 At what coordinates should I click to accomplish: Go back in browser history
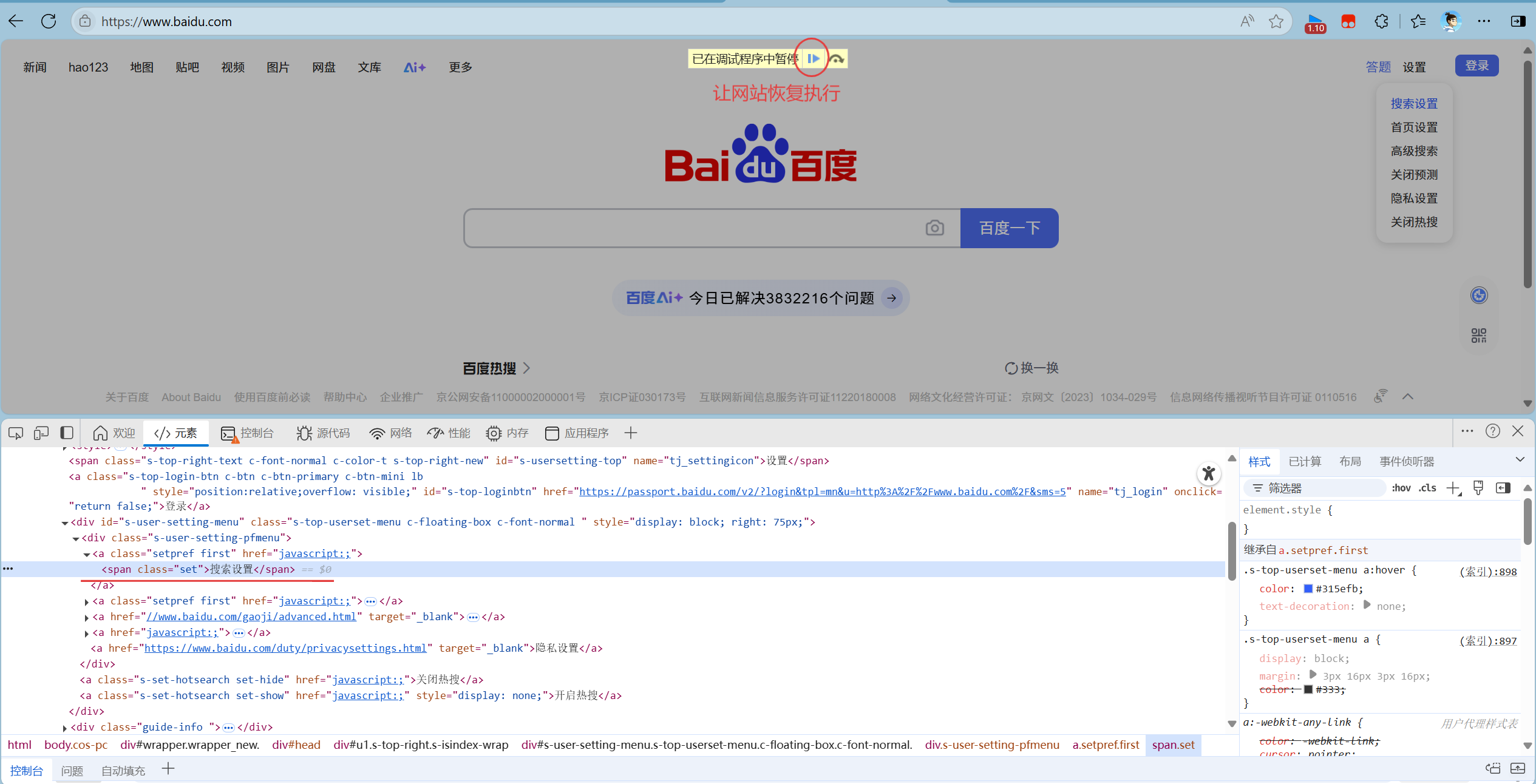(16, 22)
